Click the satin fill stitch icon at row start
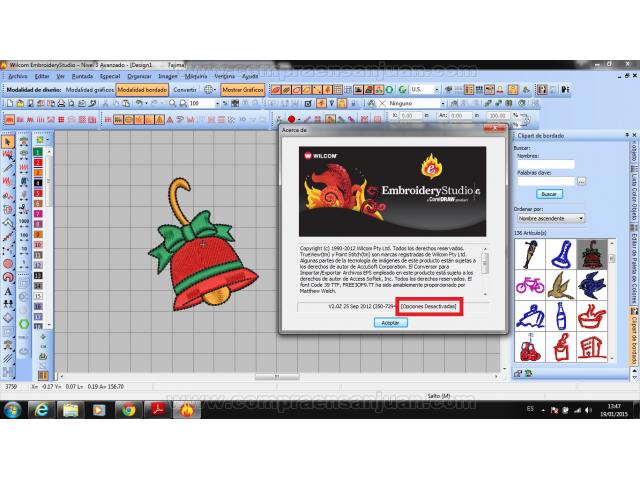 (x=9, y=120)
